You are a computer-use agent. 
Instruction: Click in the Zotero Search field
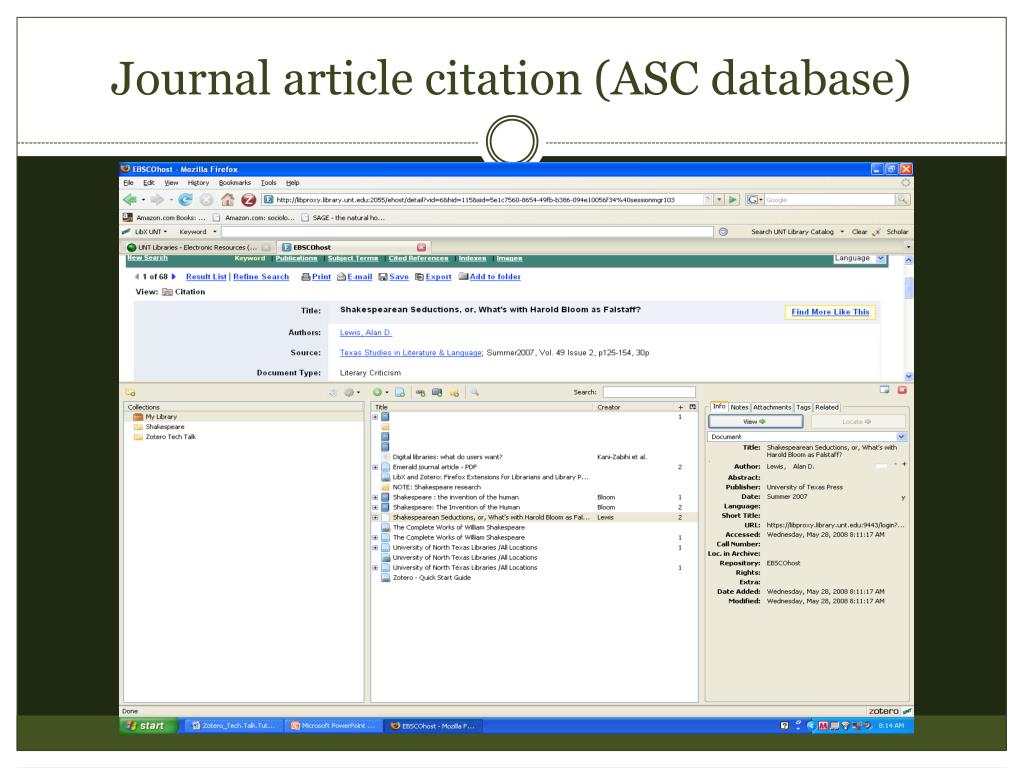coord(648,392)
